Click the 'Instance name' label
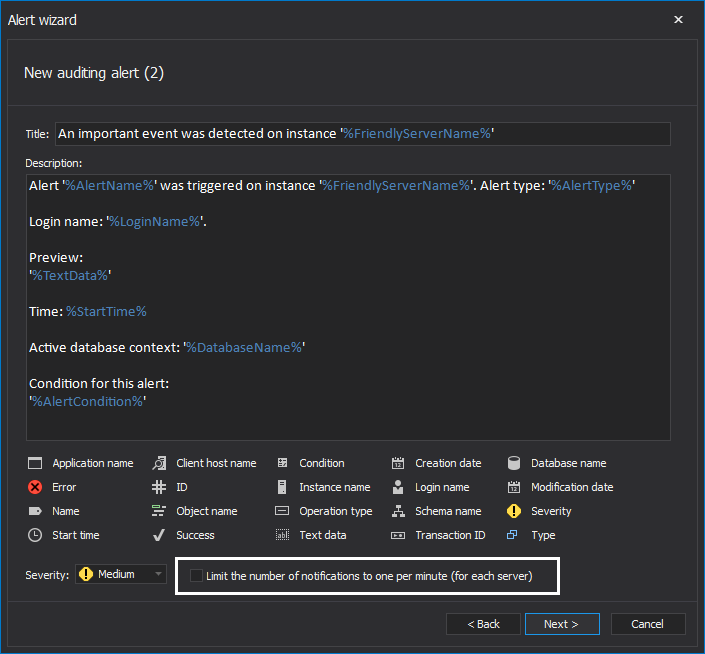This screenshot has height=654, width=705. 335,487
